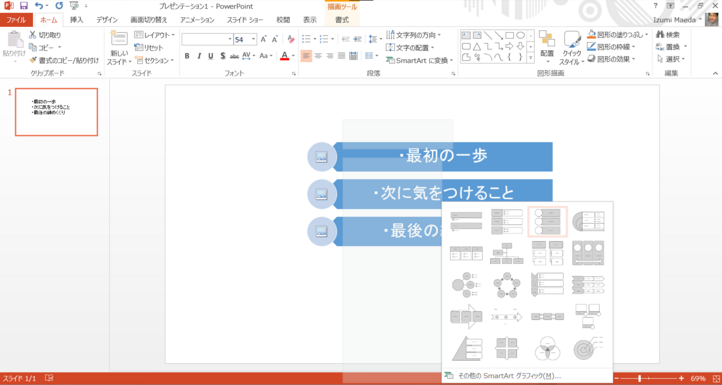Image resolution: width=722 pixels, height=385 pixels.
Task: Clear all formatting eraser icon
Action: [x=291, y=40]
